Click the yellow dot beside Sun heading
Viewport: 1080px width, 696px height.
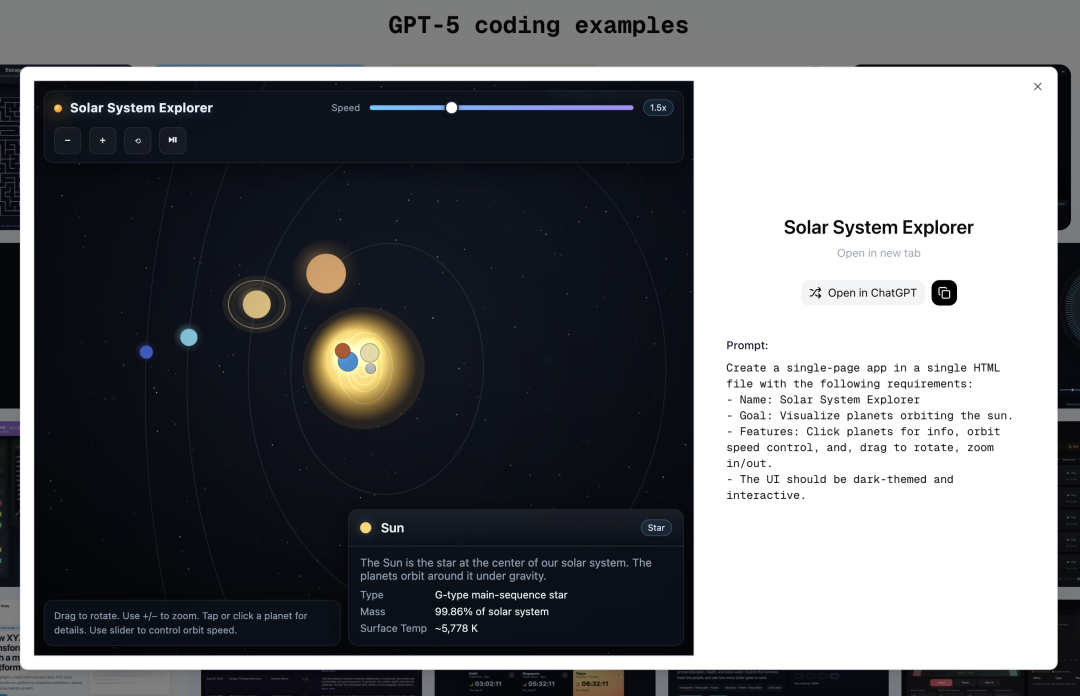(366, 528)
